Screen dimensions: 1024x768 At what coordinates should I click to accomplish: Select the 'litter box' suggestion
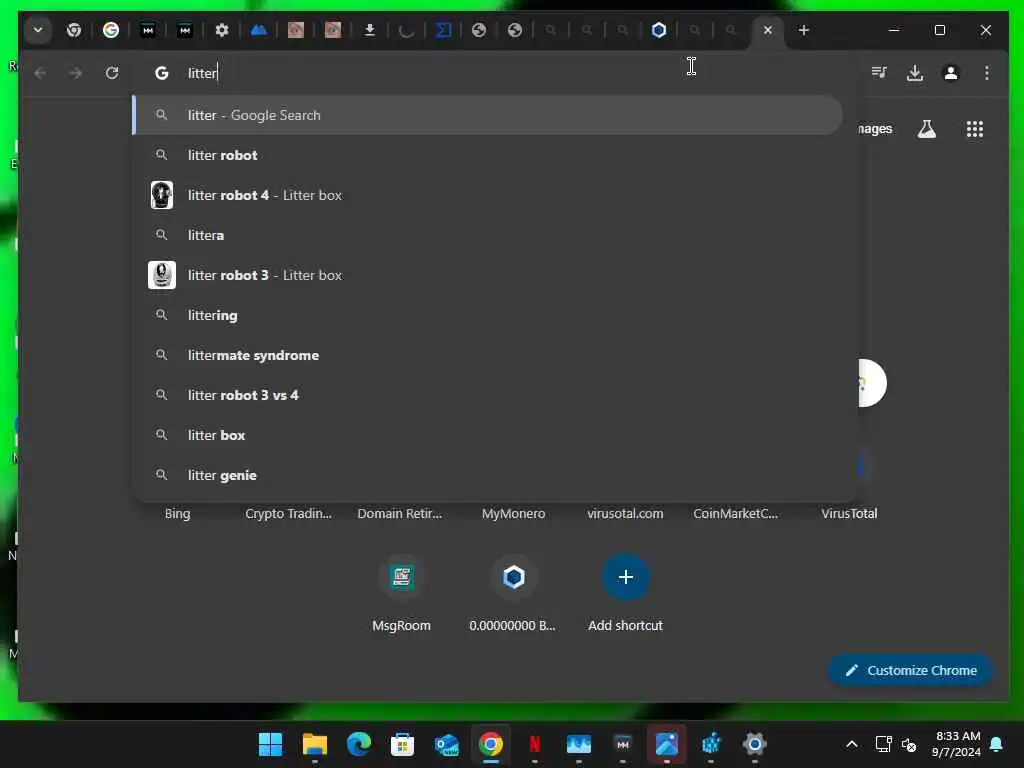487,435
